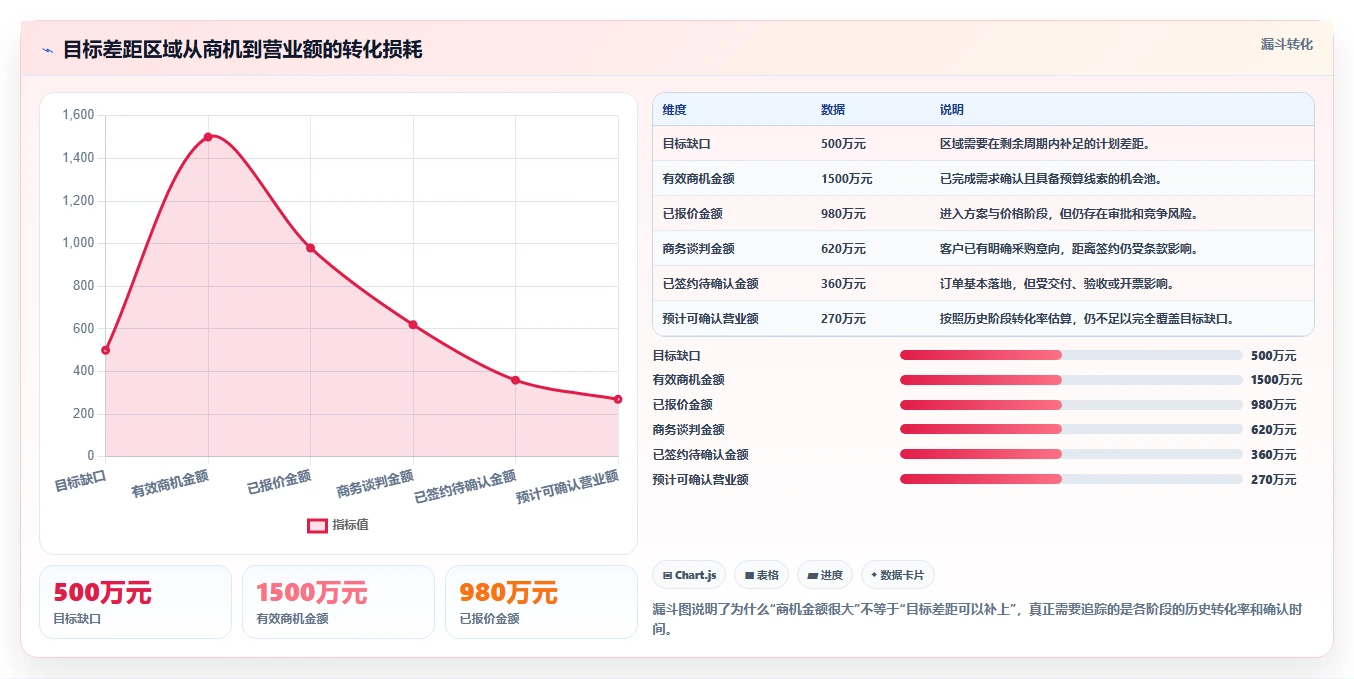Image resolution: width=1354 pixels, height=679 pixels.
Task: Click the title 目标差距区域从商机到营业额的转化损耗
Action: coord(243,50)
